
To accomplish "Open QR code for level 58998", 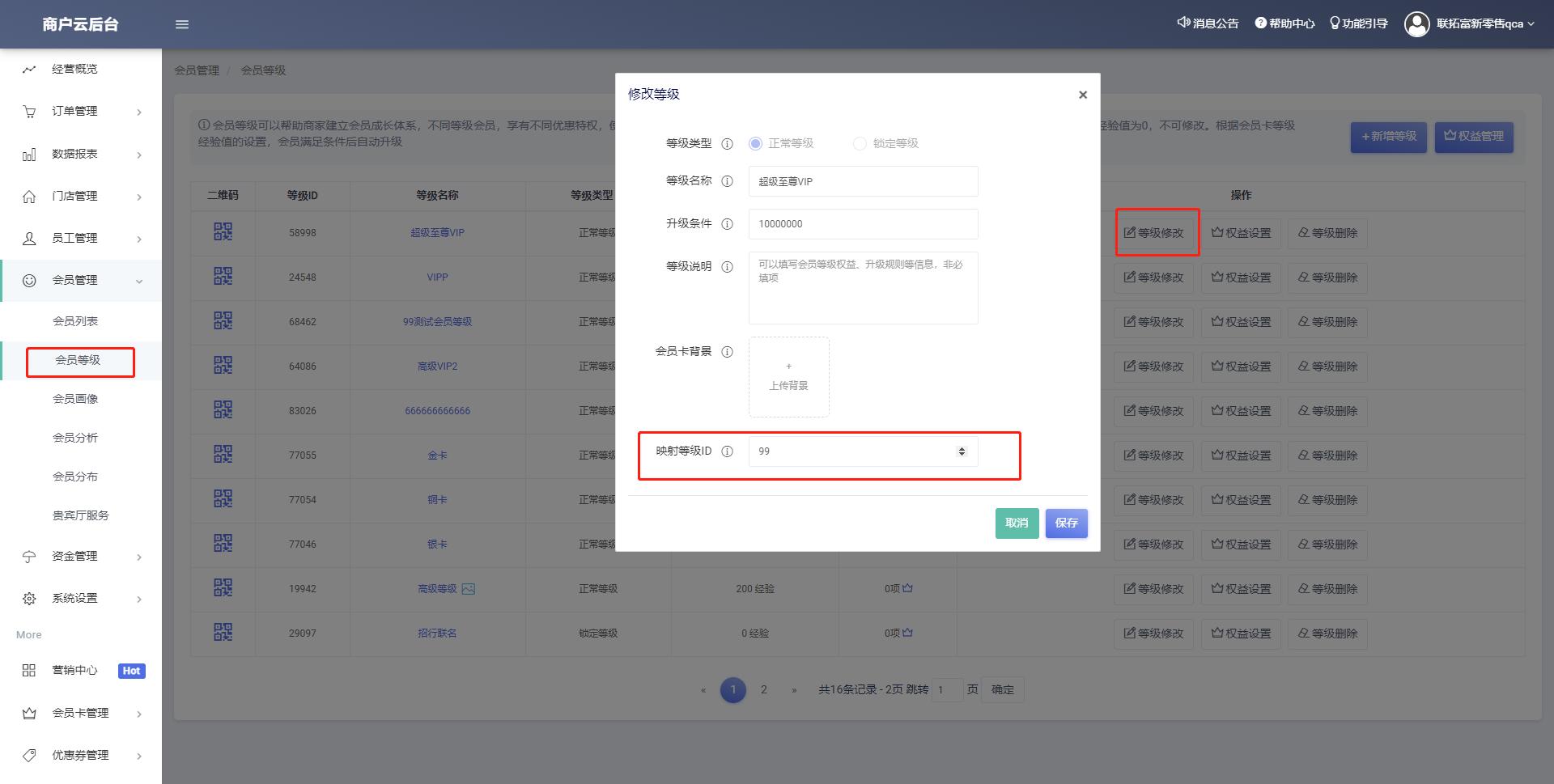I will pos(223,232).
